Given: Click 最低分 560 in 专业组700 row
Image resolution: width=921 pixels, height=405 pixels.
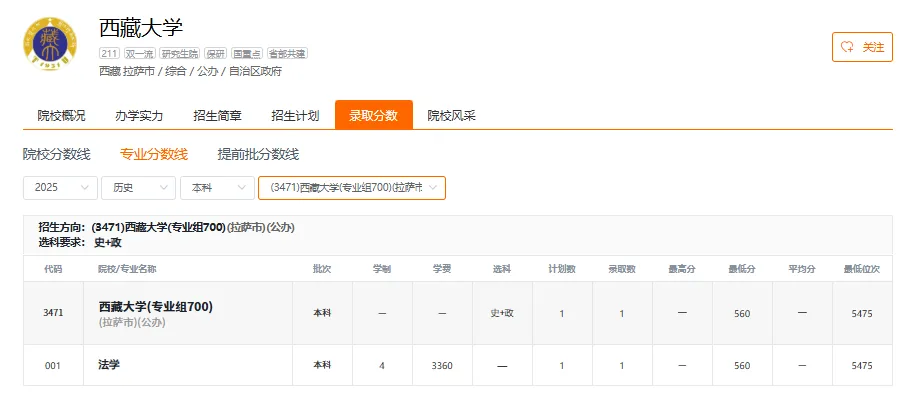Looking at the screenshot, I should (742, 314).
